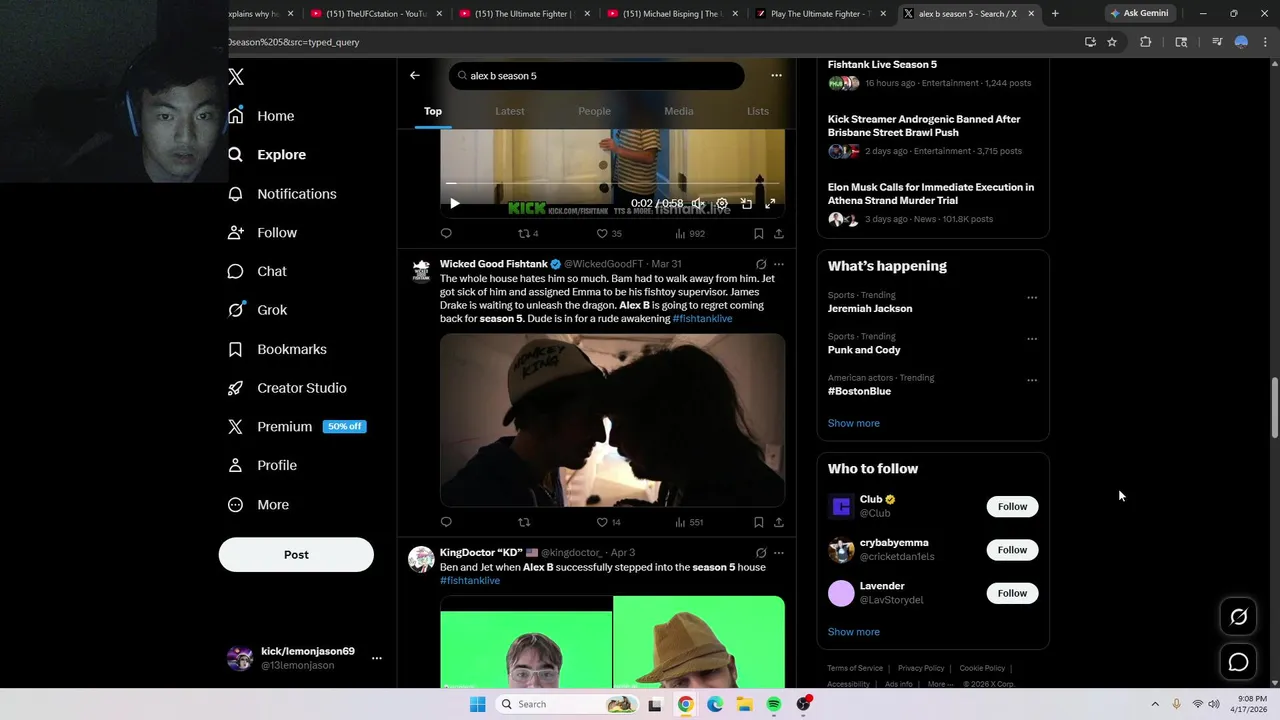
Task: Toggle picture-in-picture on the video
Action: point(746,203)
